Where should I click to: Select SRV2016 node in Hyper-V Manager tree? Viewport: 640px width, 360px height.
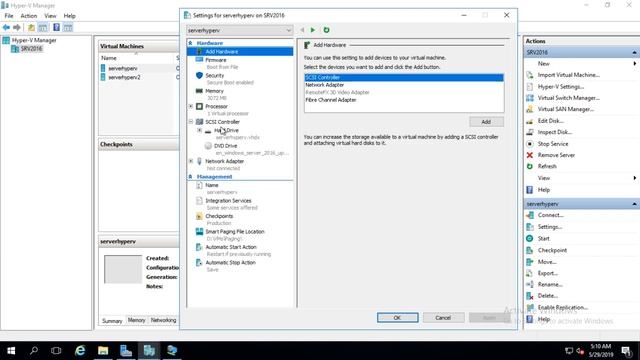tap(32, 49)
